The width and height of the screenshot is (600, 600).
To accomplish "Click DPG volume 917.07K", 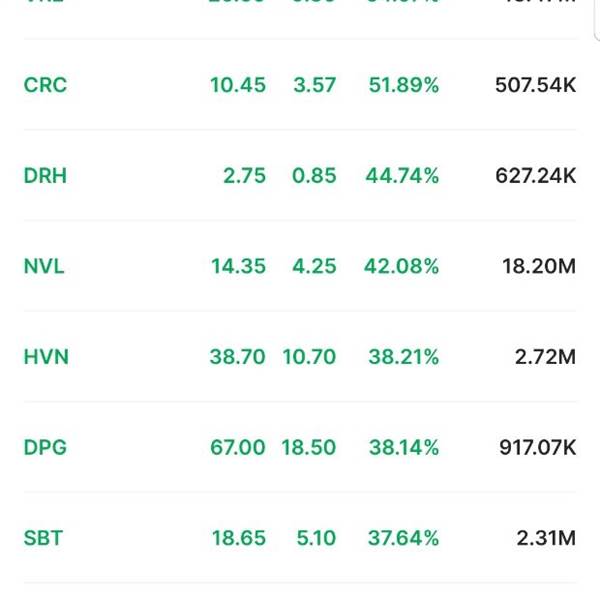I will [538, 447].
